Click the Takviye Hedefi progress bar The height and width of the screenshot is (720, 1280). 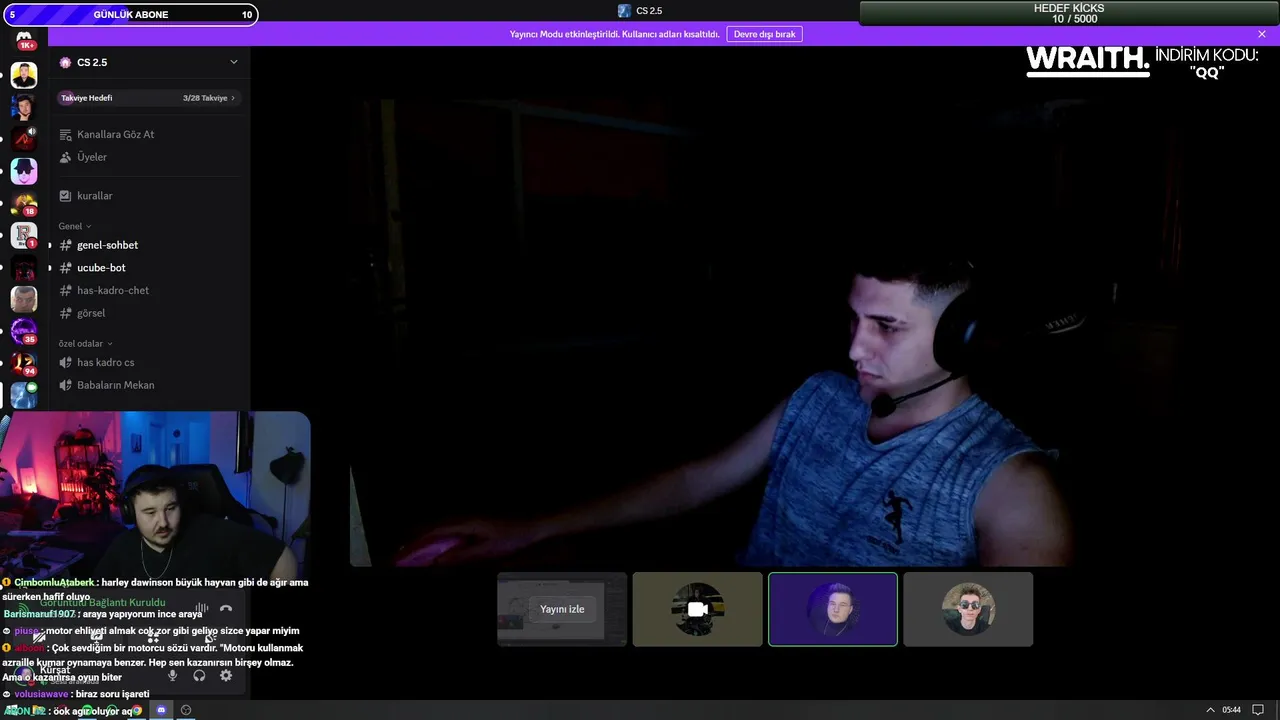point(148,98)
